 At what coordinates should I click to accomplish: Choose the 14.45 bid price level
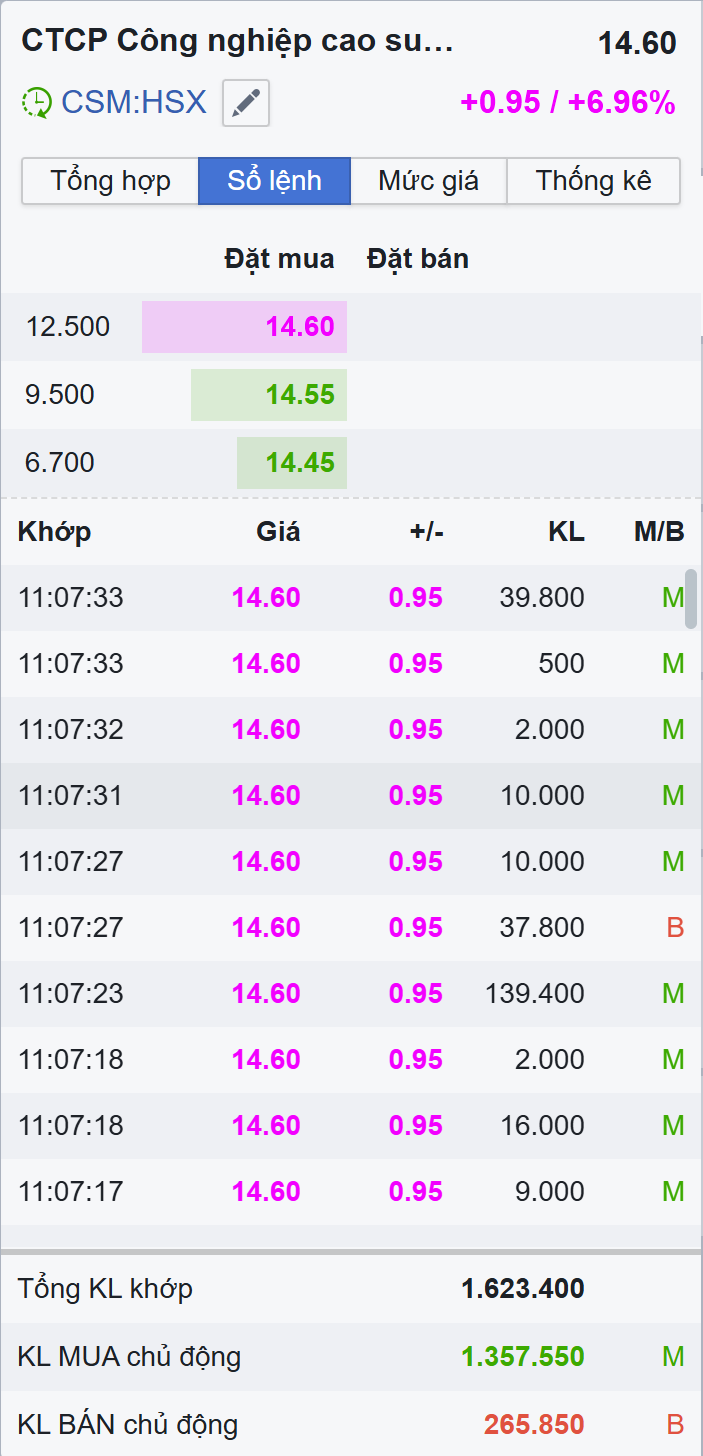coord(292,463)
